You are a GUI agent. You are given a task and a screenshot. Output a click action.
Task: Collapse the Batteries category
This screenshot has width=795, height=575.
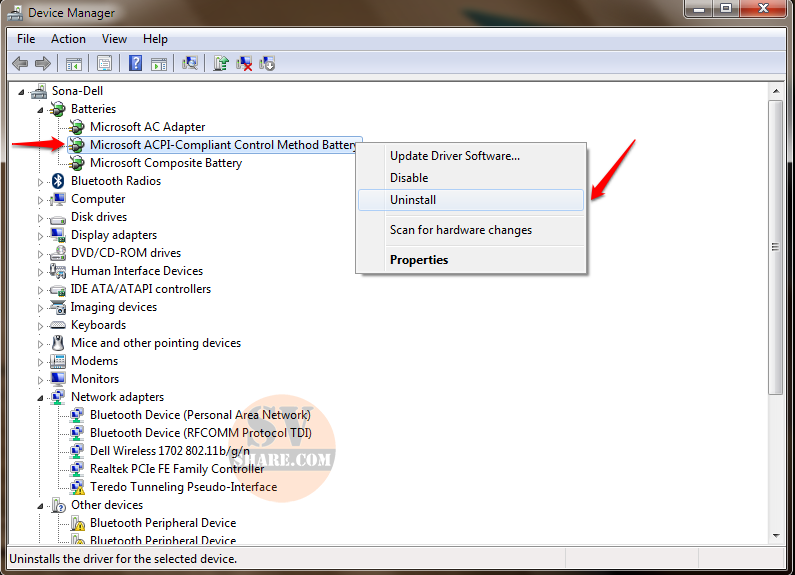[42, 109]
